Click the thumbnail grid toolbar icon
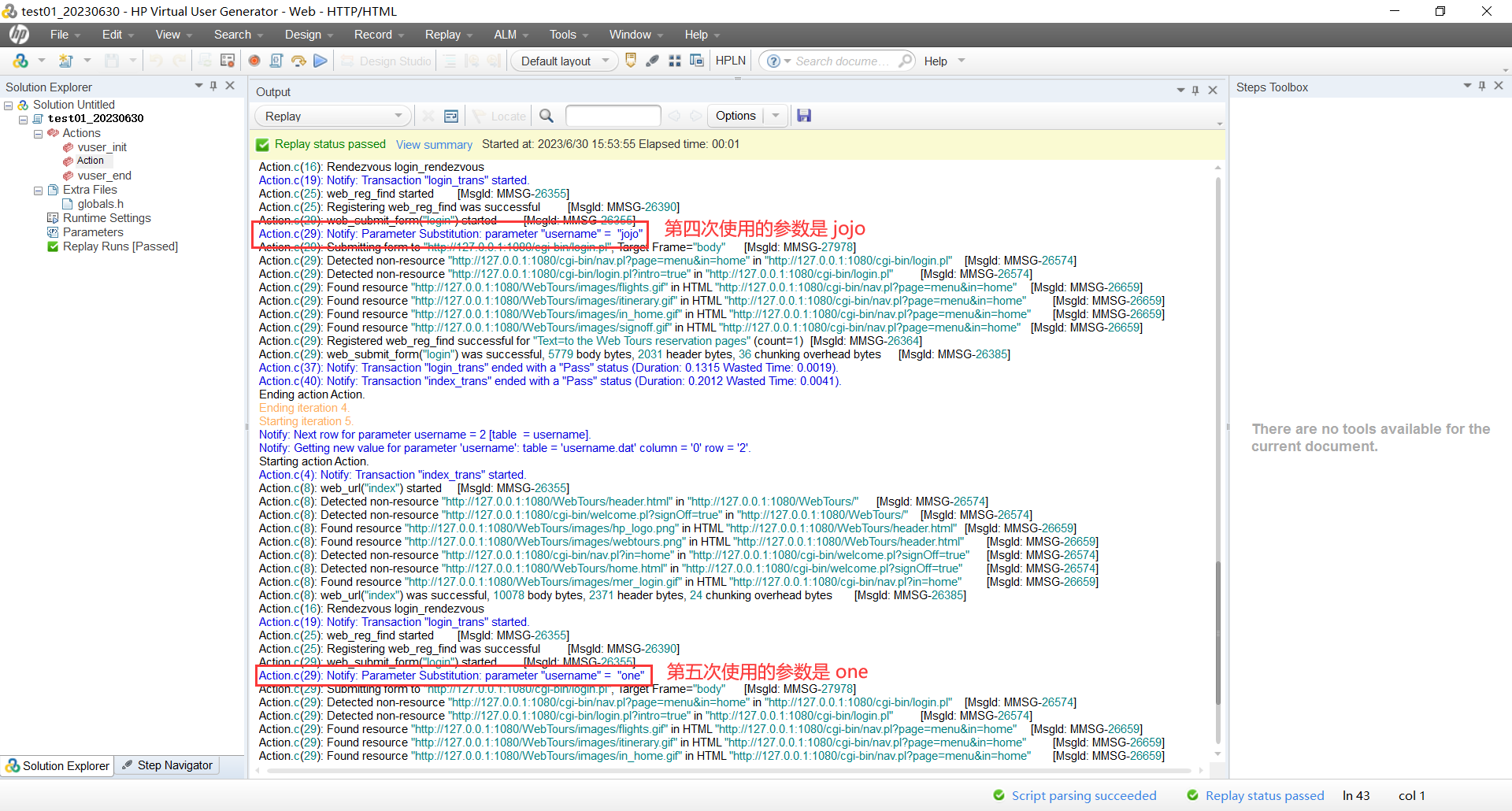This screenshot has width=1512, height=811. [675, 61]
